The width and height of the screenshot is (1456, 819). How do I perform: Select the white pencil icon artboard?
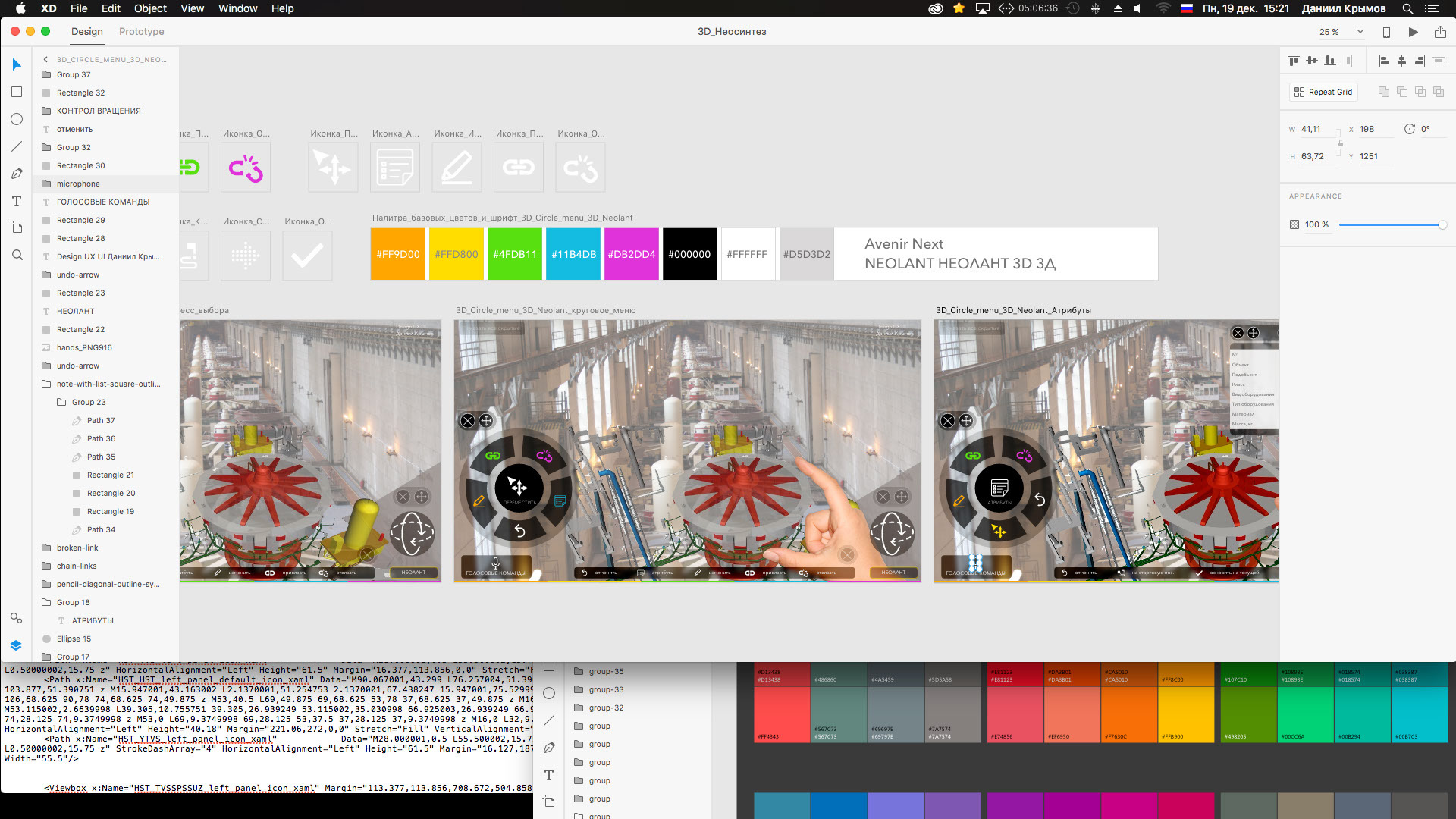point(457,167)
